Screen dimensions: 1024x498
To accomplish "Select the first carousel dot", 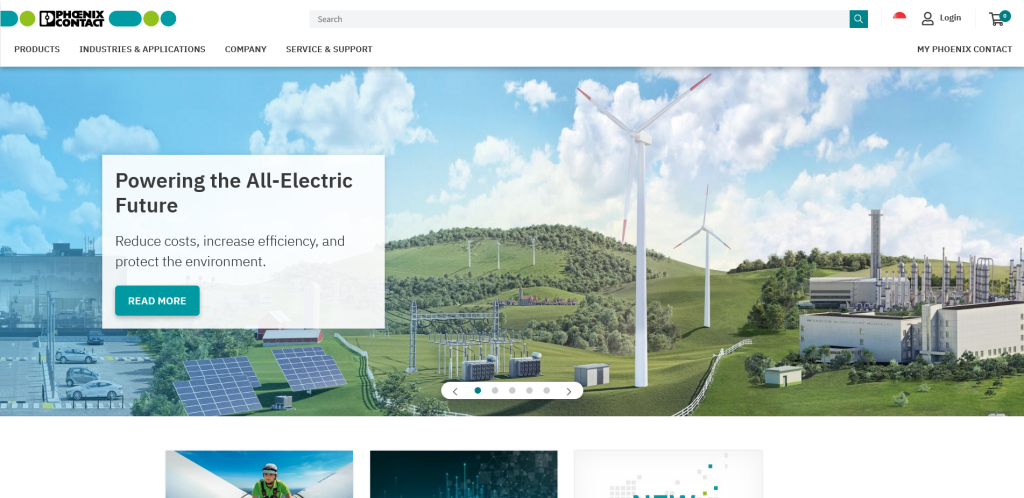I will 477,390.
